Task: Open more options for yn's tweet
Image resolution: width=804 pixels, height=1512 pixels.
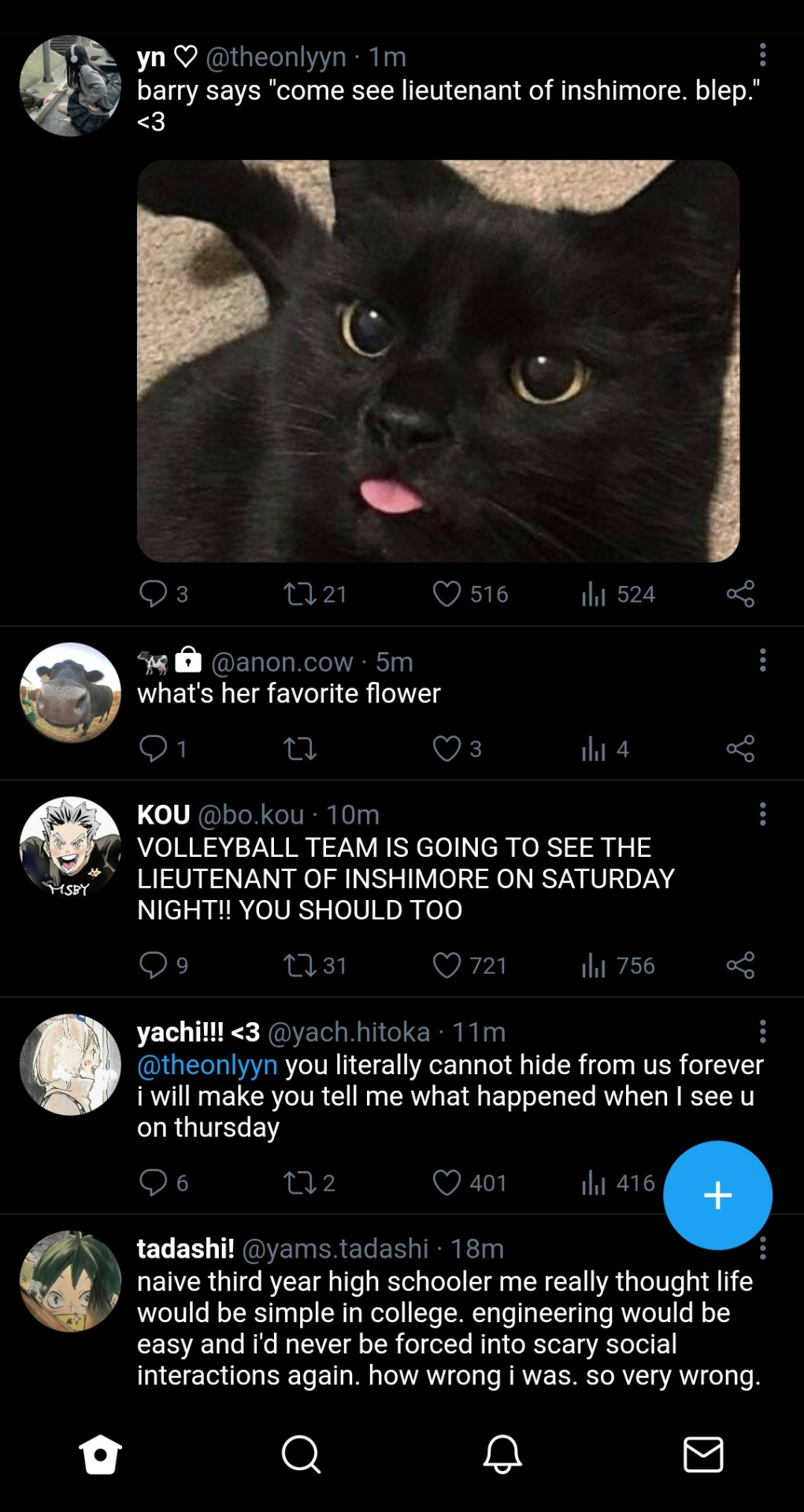Action: (762, 55)
